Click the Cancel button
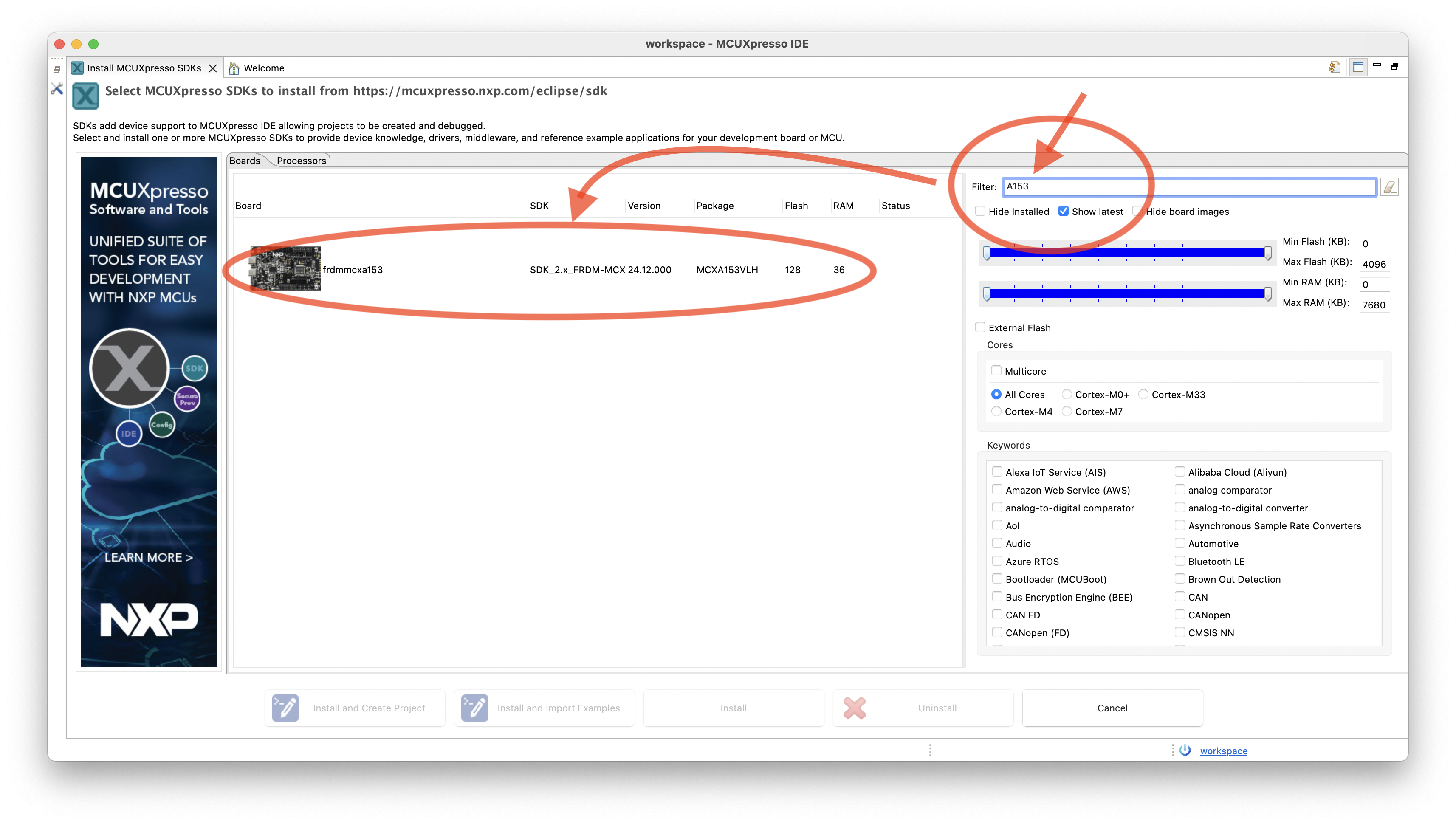The image size is (1456, 824). click(1112, 708)
